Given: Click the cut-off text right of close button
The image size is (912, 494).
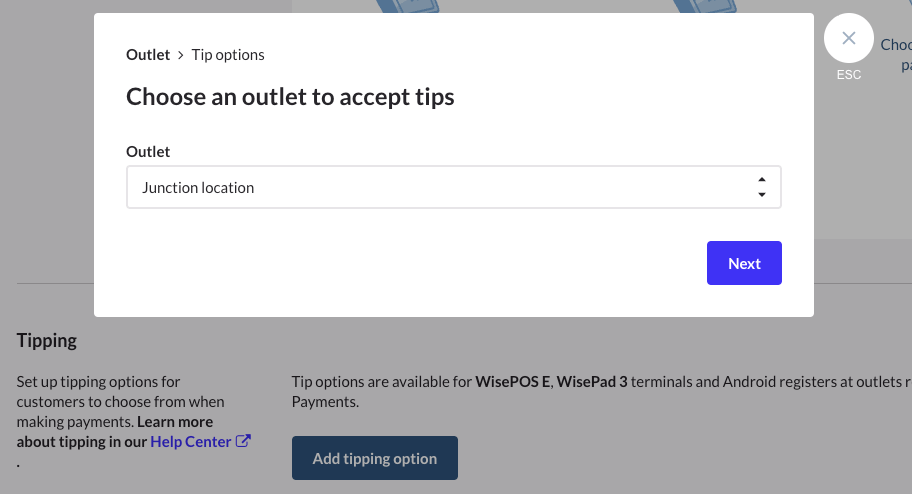Looking at the screenshot, I should point(897,55).
